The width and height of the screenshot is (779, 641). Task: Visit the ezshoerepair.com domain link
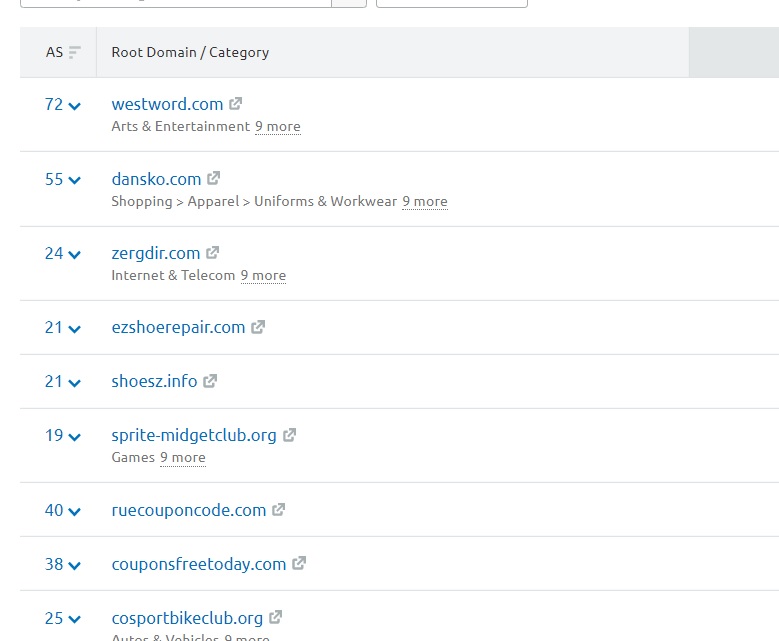tap(178, 327)
